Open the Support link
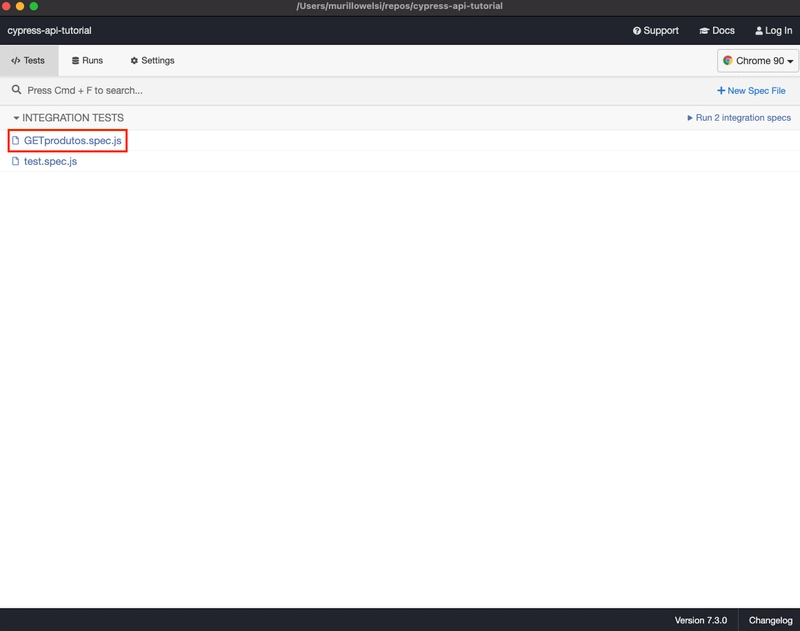This screenshot has width=800, height=631. point(656,31)
